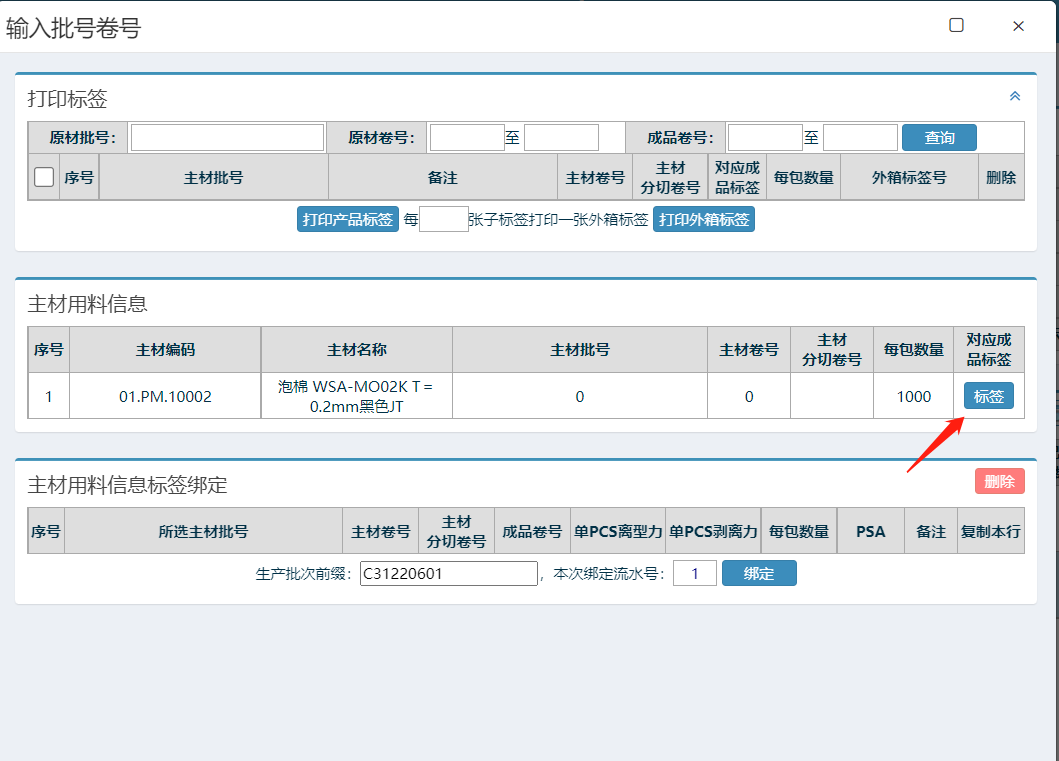Click the 原材卷号 end range field
The width and height of the screenshot is (1059, 761).
[561, 138]
